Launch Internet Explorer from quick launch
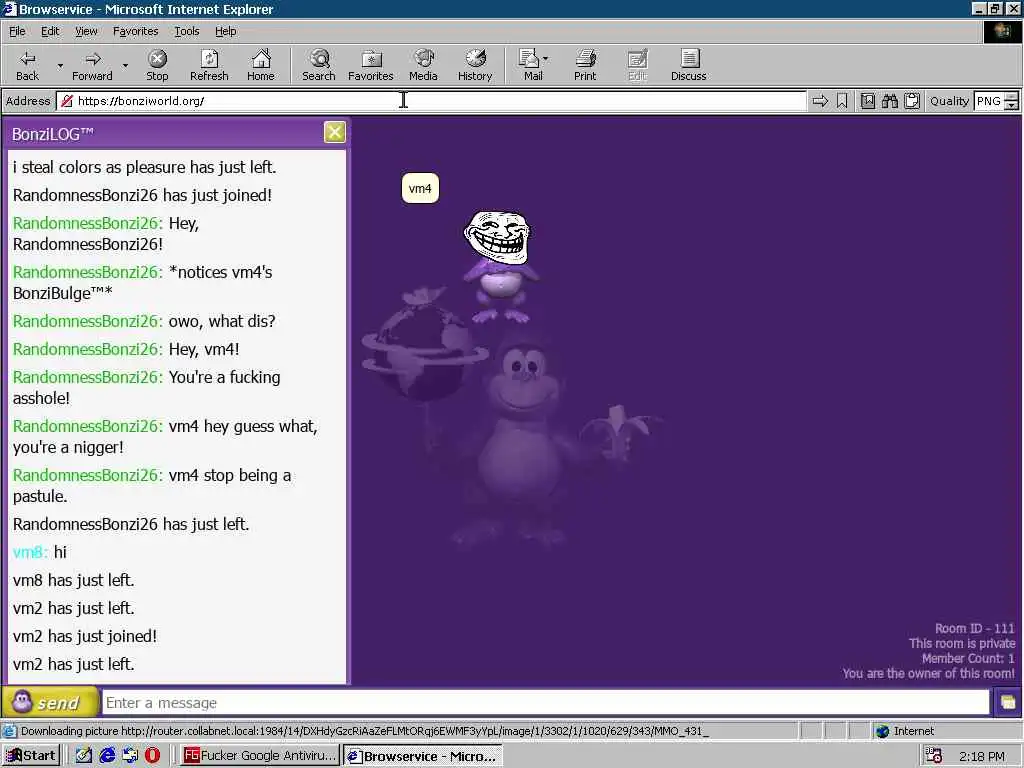This screenshot has height=768, width=1024. pos(107,756)
